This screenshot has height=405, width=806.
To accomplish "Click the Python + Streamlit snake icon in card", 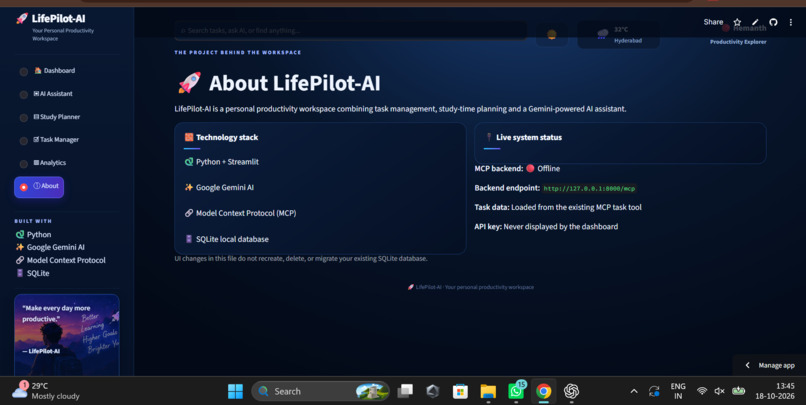I will pos(189,162).
